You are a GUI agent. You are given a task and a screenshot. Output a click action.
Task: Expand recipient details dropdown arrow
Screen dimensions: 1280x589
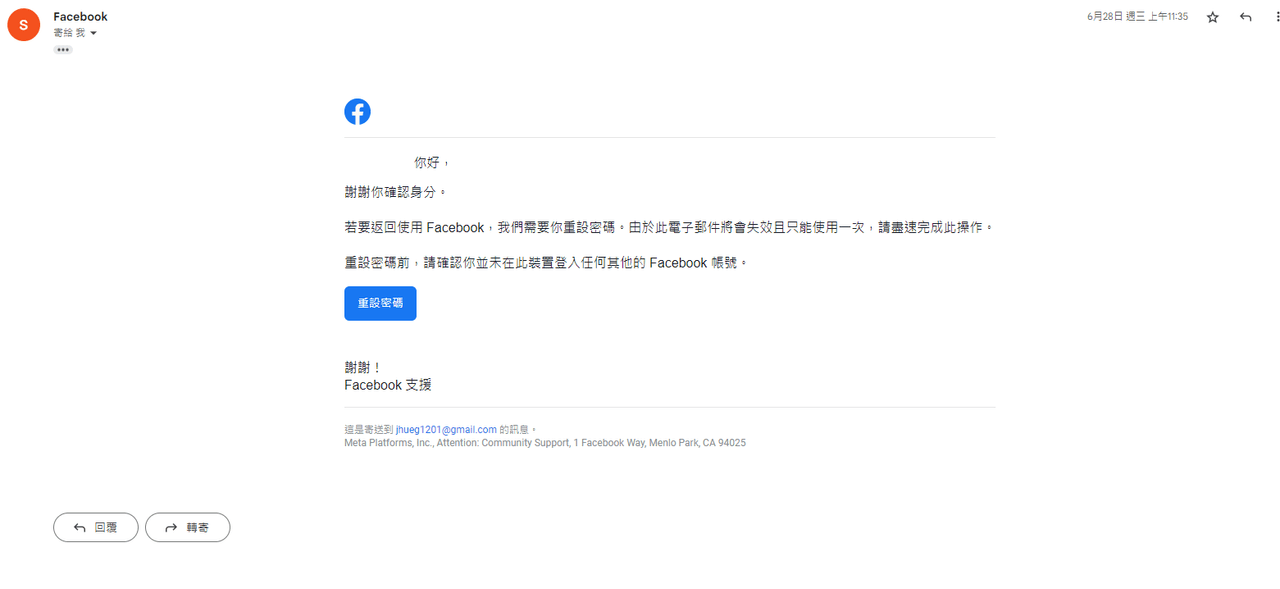point(94,33)
